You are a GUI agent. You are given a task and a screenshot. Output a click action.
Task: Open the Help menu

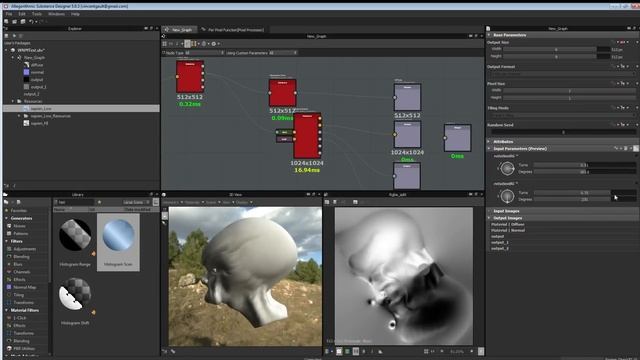tap(76, 14)
